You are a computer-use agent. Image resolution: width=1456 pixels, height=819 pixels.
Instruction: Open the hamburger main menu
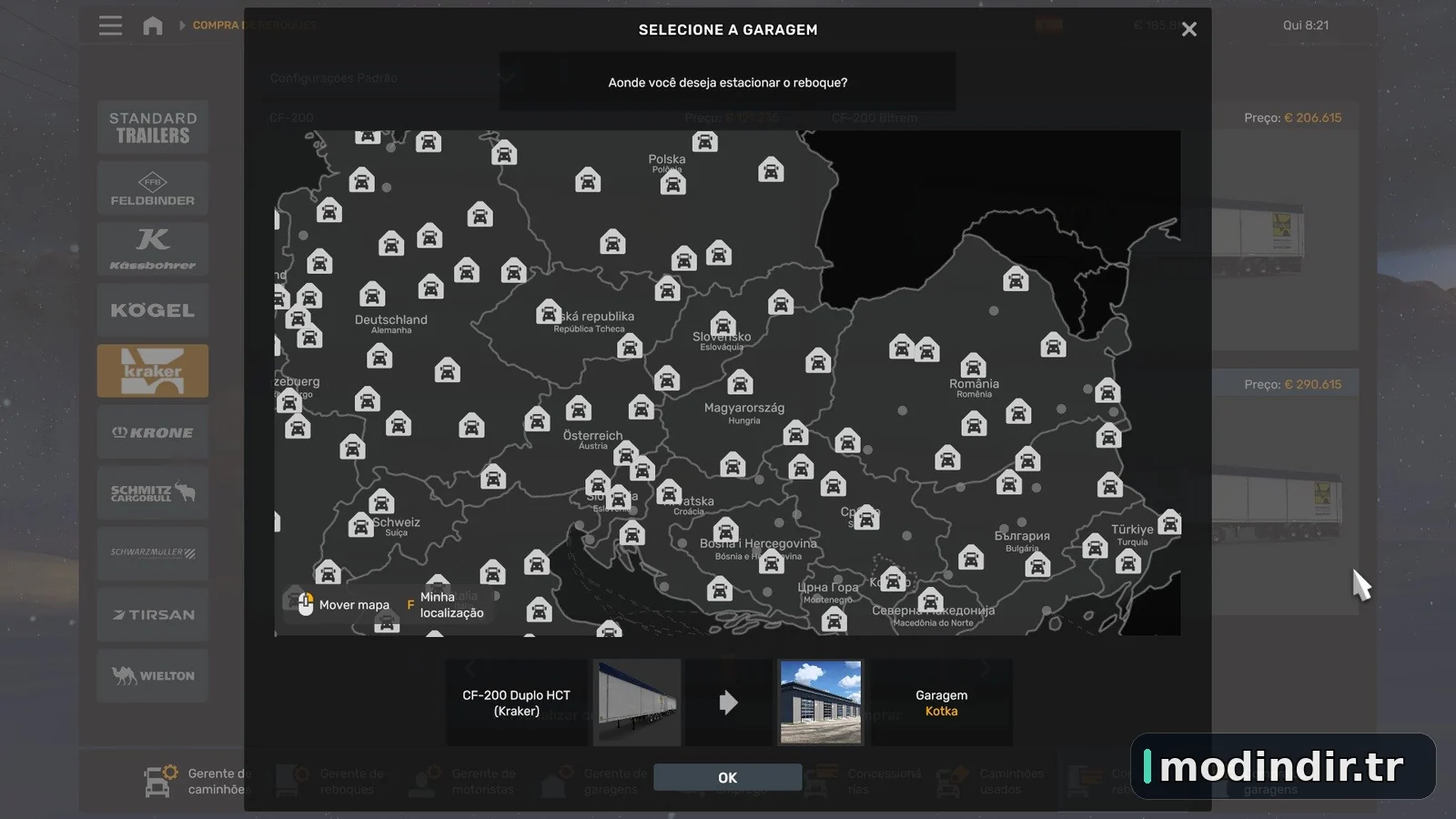click(x=110, y=25)
